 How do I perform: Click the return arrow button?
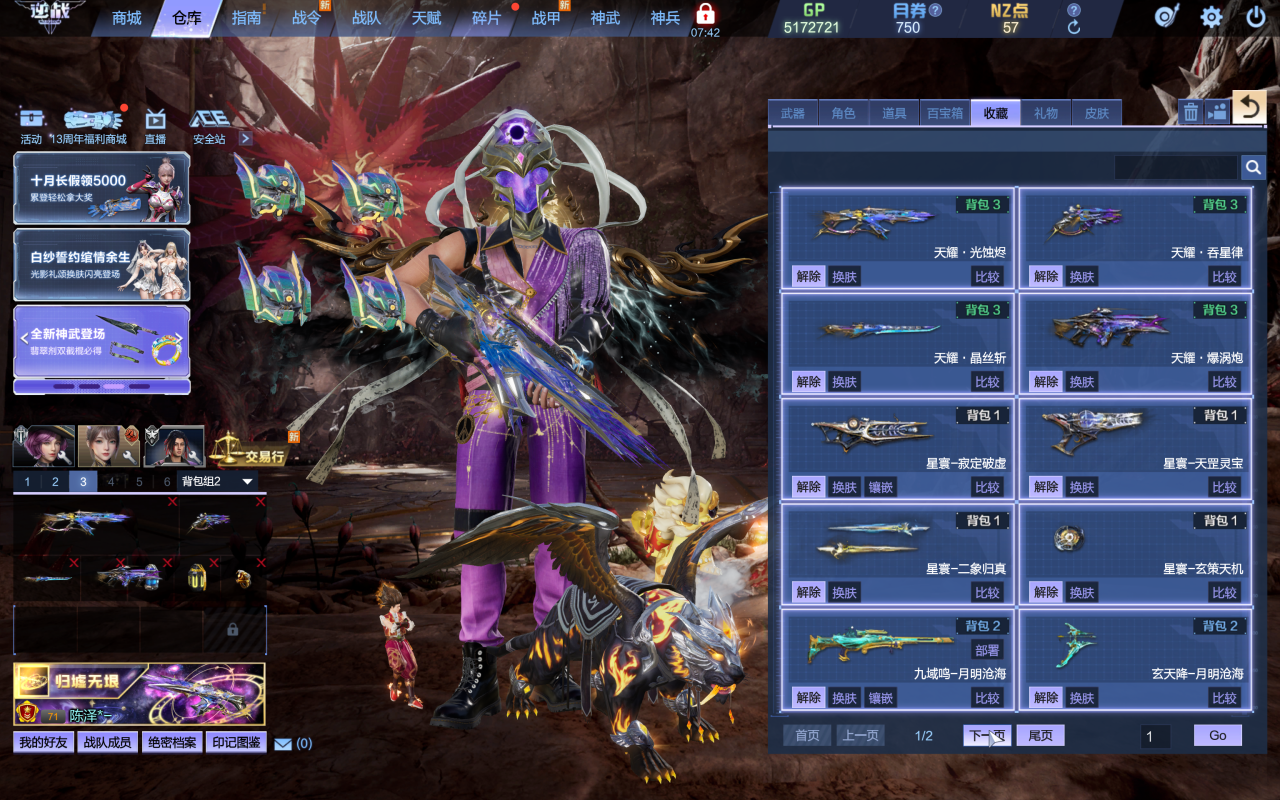(x=1249, y=107)
